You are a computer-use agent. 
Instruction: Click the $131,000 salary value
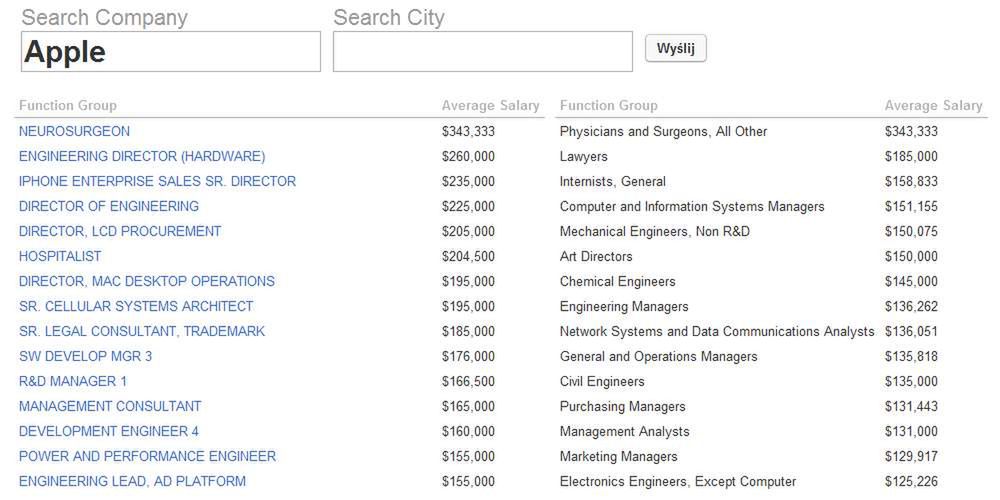pyautogui.click(x=911, y=431)
